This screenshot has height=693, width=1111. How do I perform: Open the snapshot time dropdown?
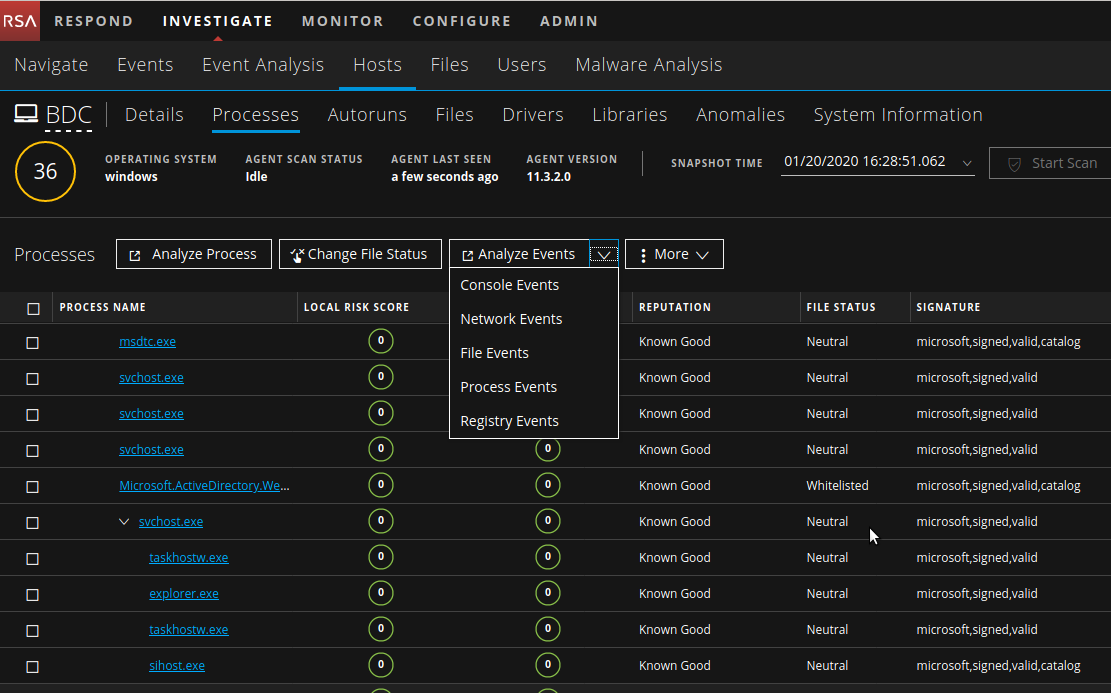pos(966,162)
